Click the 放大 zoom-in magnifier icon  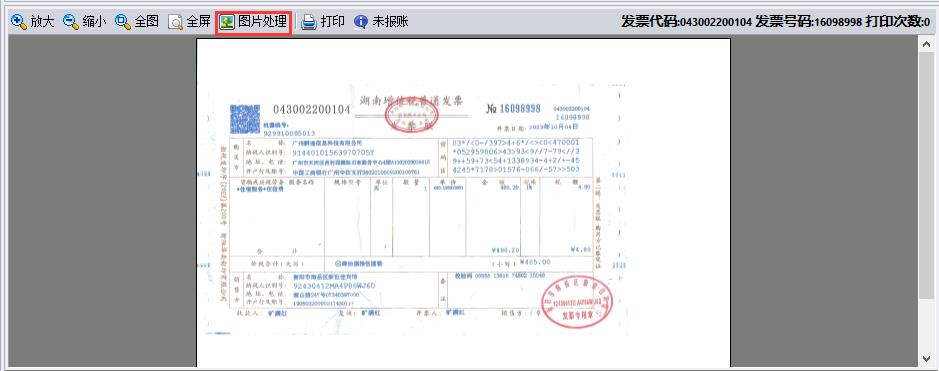[x=19, y=22]
